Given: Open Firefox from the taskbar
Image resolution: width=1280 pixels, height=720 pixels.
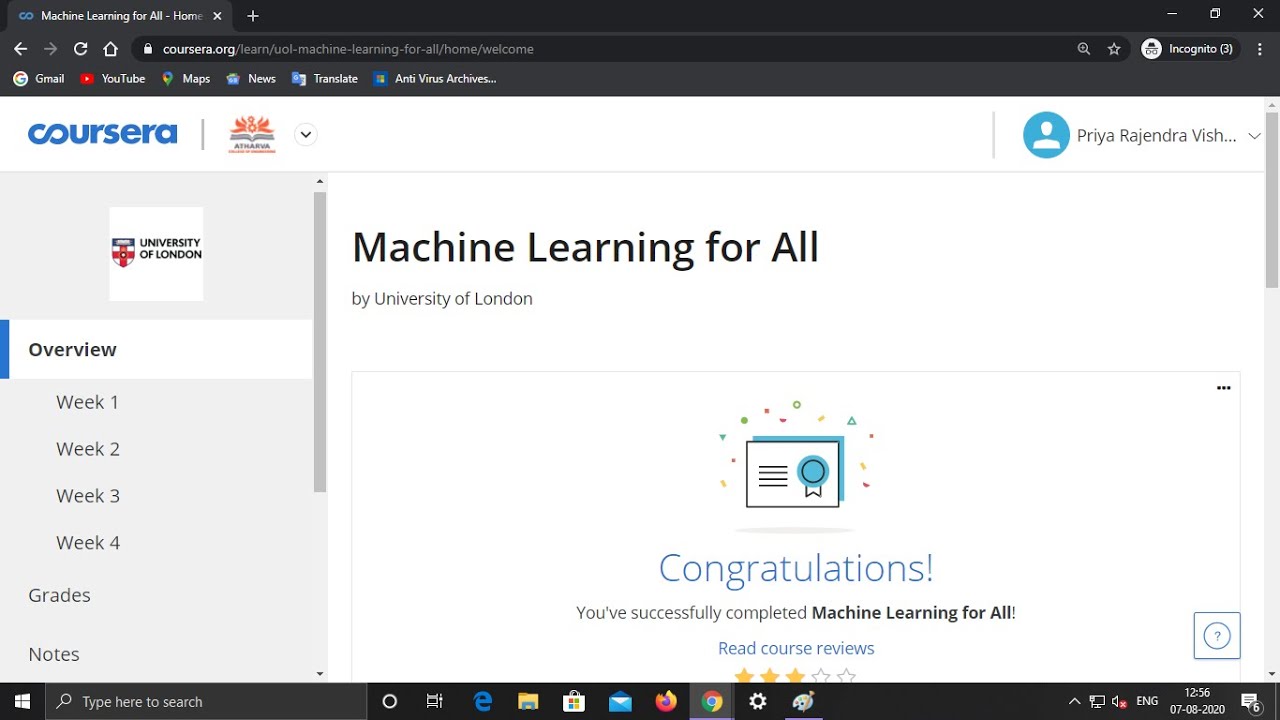Looking at the screenshot, I should point(666,701).
